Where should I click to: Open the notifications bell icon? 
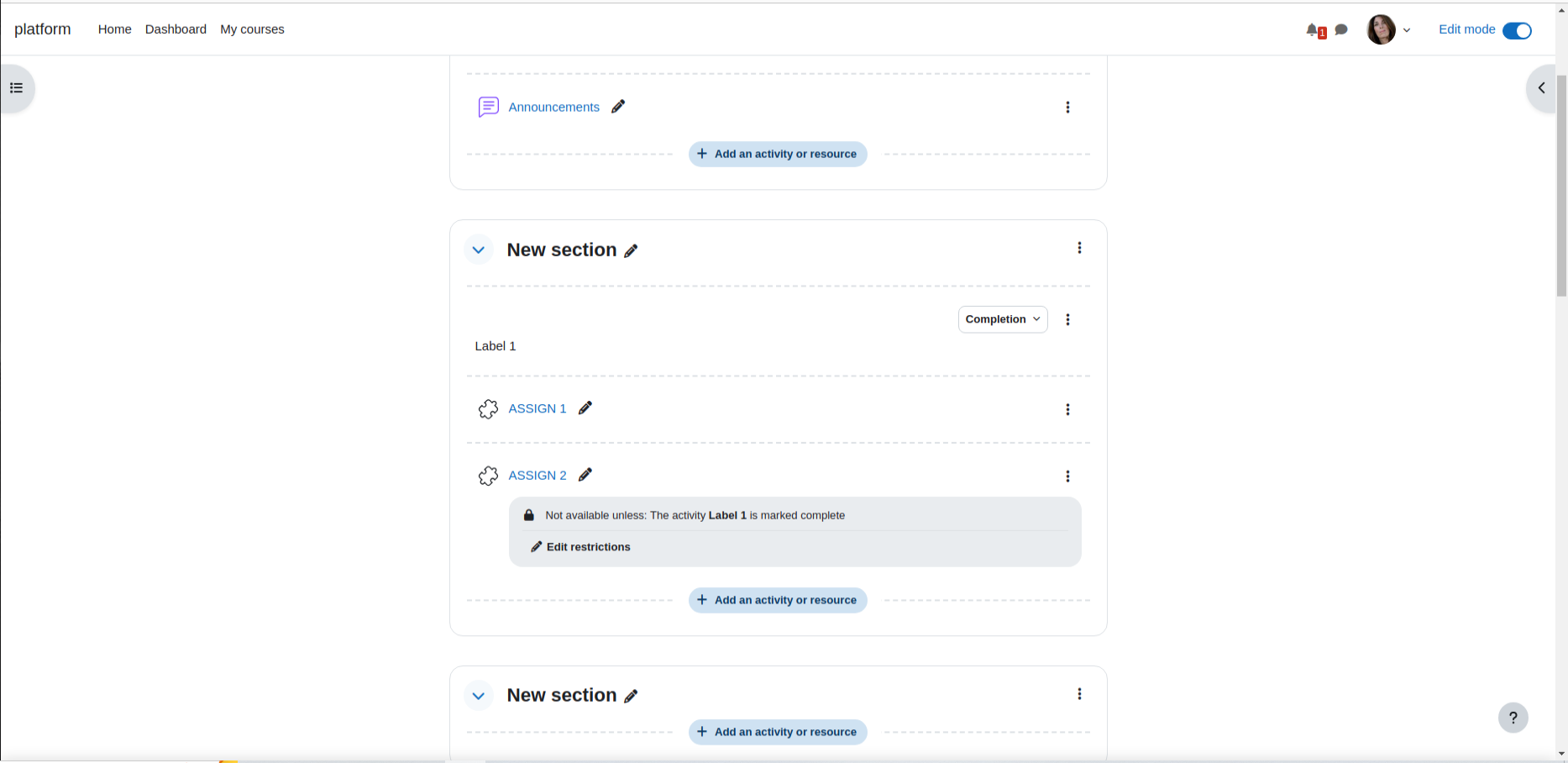tap(1313, 30)
